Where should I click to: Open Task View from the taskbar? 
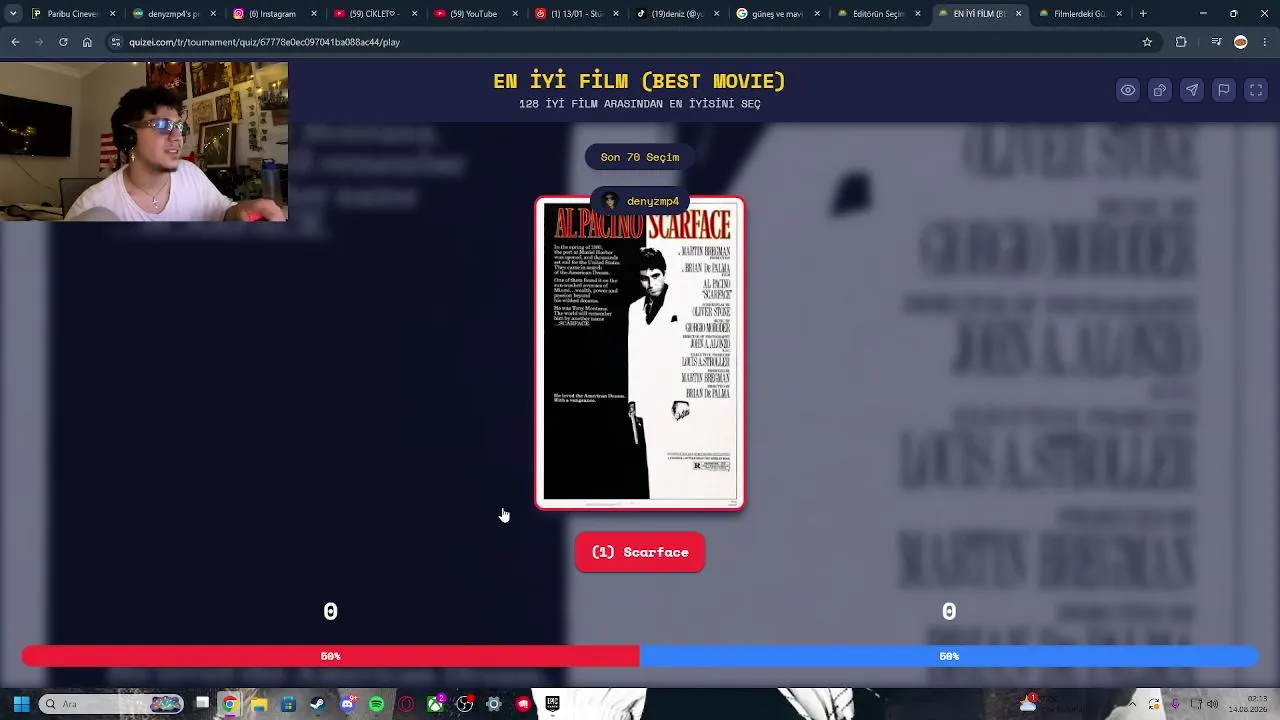click(202, 704)
